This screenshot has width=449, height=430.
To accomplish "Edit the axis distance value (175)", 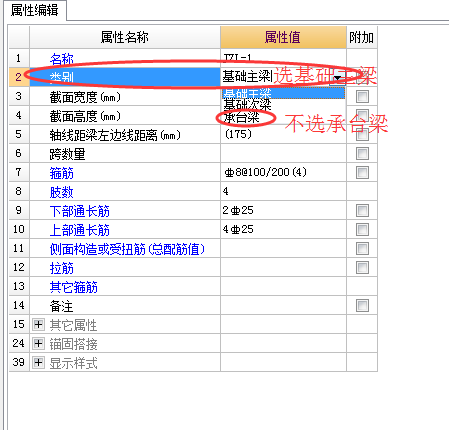I will click(x=283, y=134).
